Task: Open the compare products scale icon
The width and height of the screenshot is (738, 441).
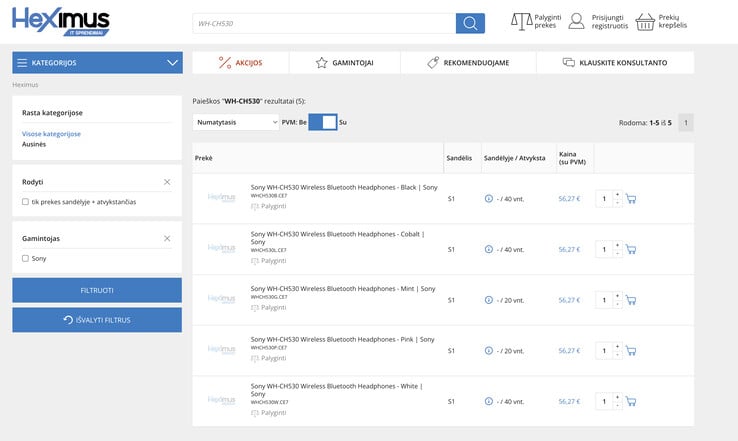Action: pos(521,22)
